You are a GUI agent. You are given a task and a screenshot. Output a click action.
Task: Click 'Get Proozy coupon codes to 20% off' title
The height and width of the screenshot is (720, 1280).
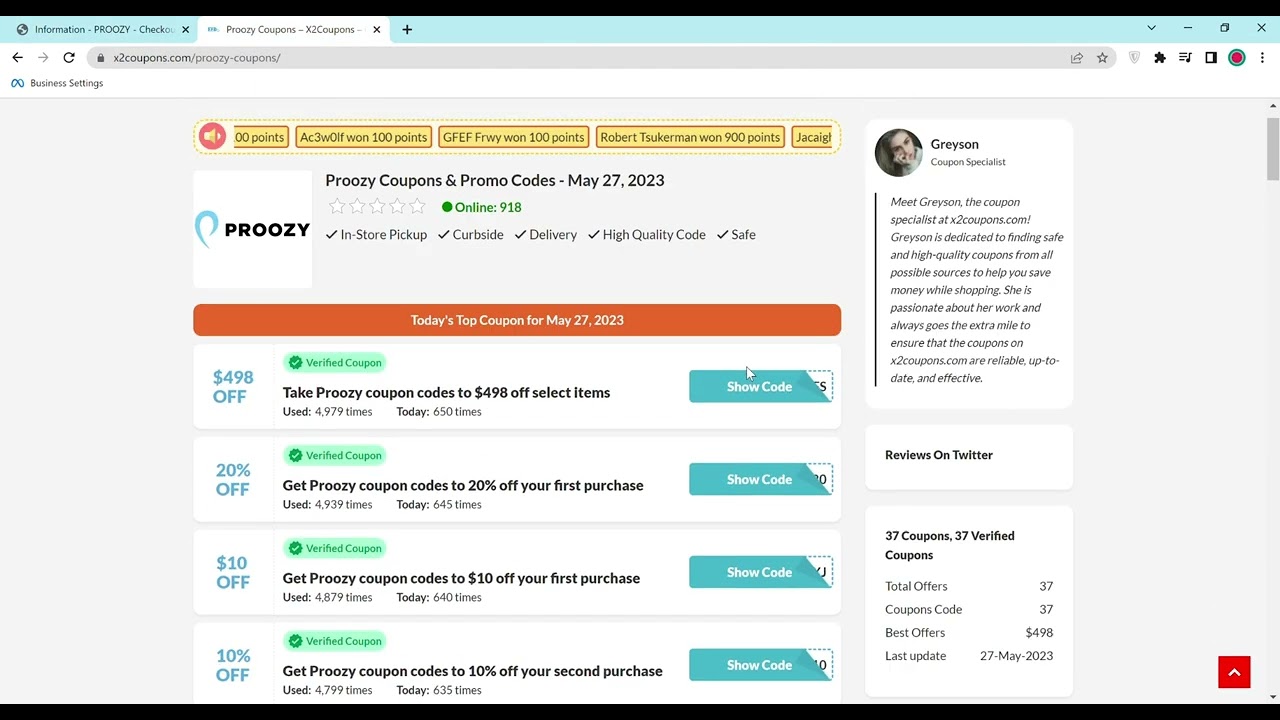463,486
